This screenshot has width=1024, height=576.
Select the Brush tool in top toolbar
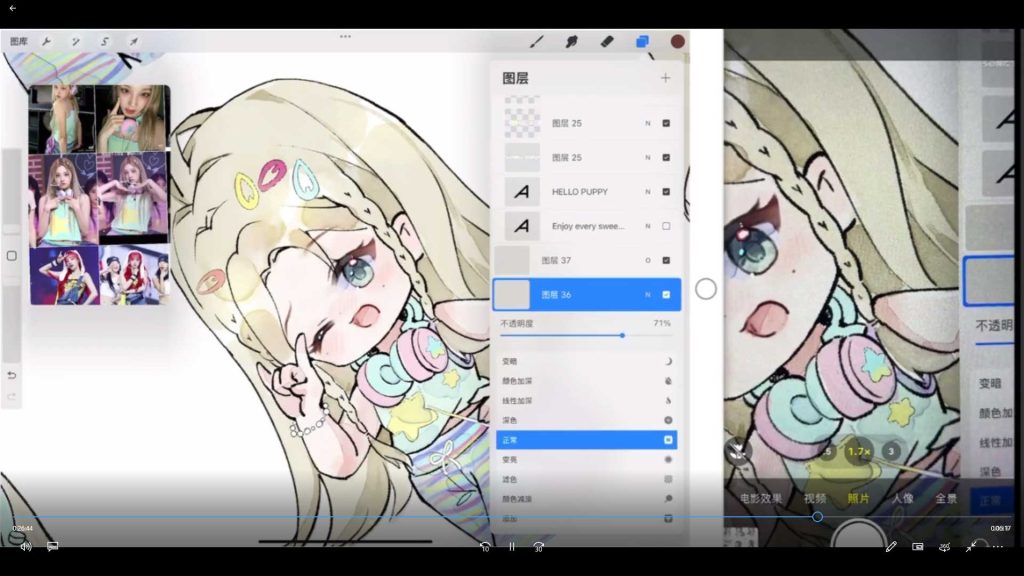click(537, 42)
